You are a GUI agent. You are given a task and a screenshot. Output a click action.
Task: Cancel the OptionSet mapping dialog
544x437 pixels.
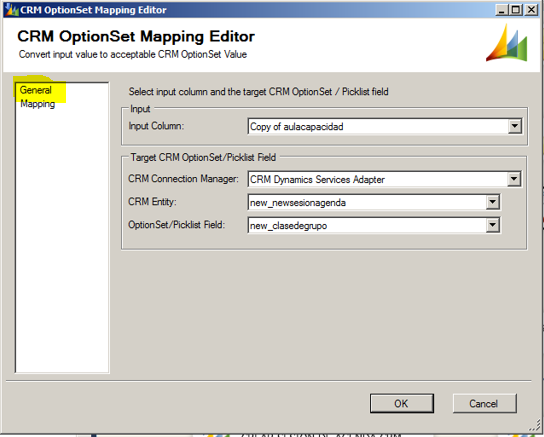(x=485, y=403)
